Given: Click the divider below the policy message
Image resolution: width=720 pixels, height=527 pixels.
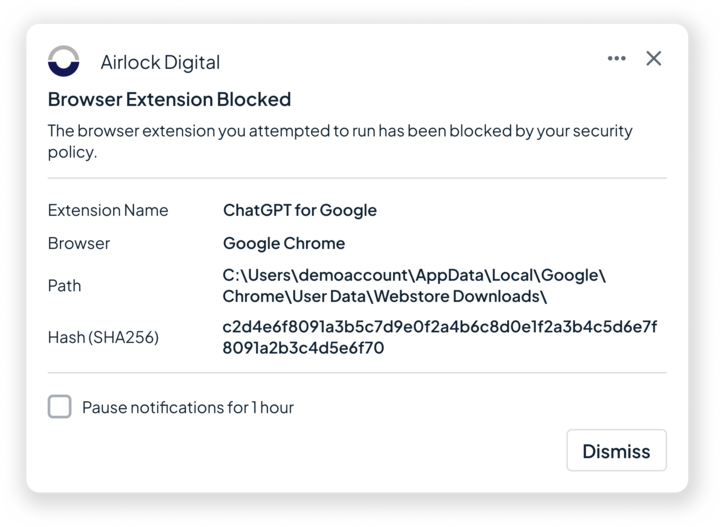Looking at the screenshot, I should (357, 178).
